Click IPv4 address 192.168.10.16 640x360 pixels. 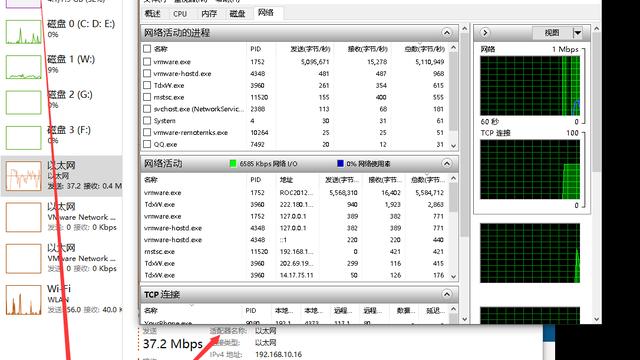[x=279, y=354]
